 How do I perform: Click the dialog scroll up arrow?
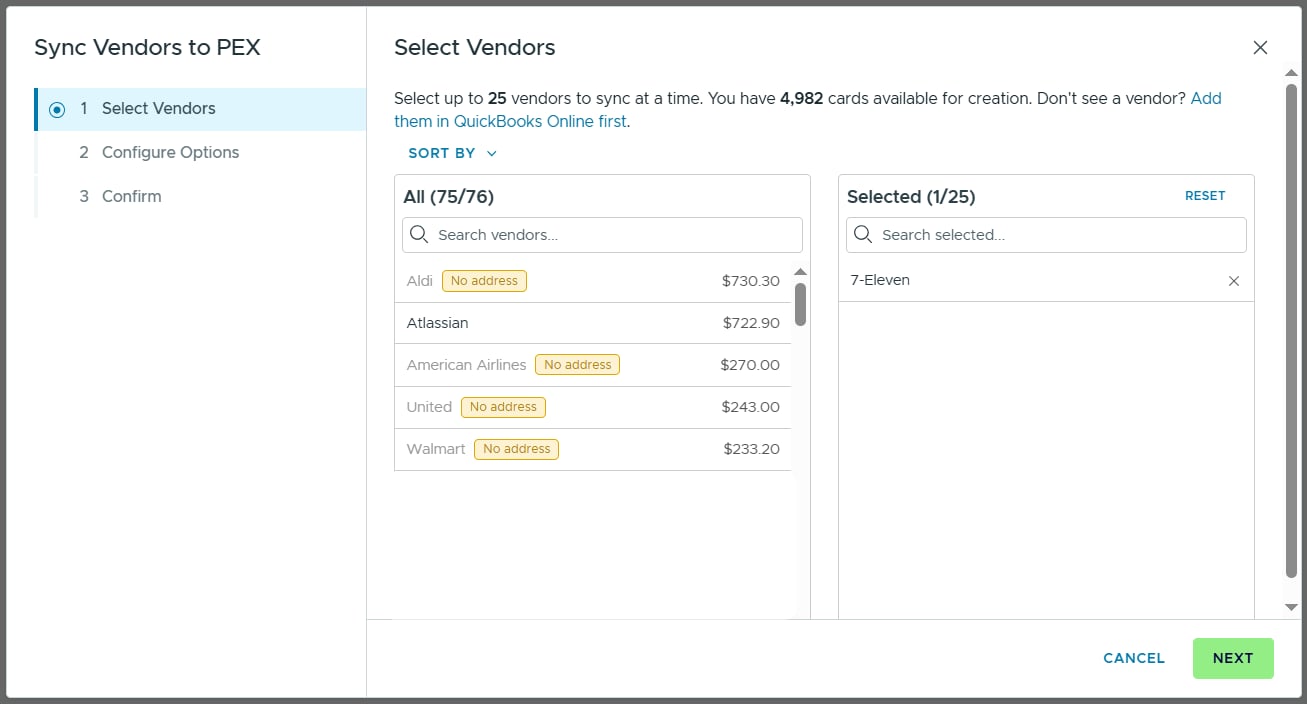[1291, 73]
